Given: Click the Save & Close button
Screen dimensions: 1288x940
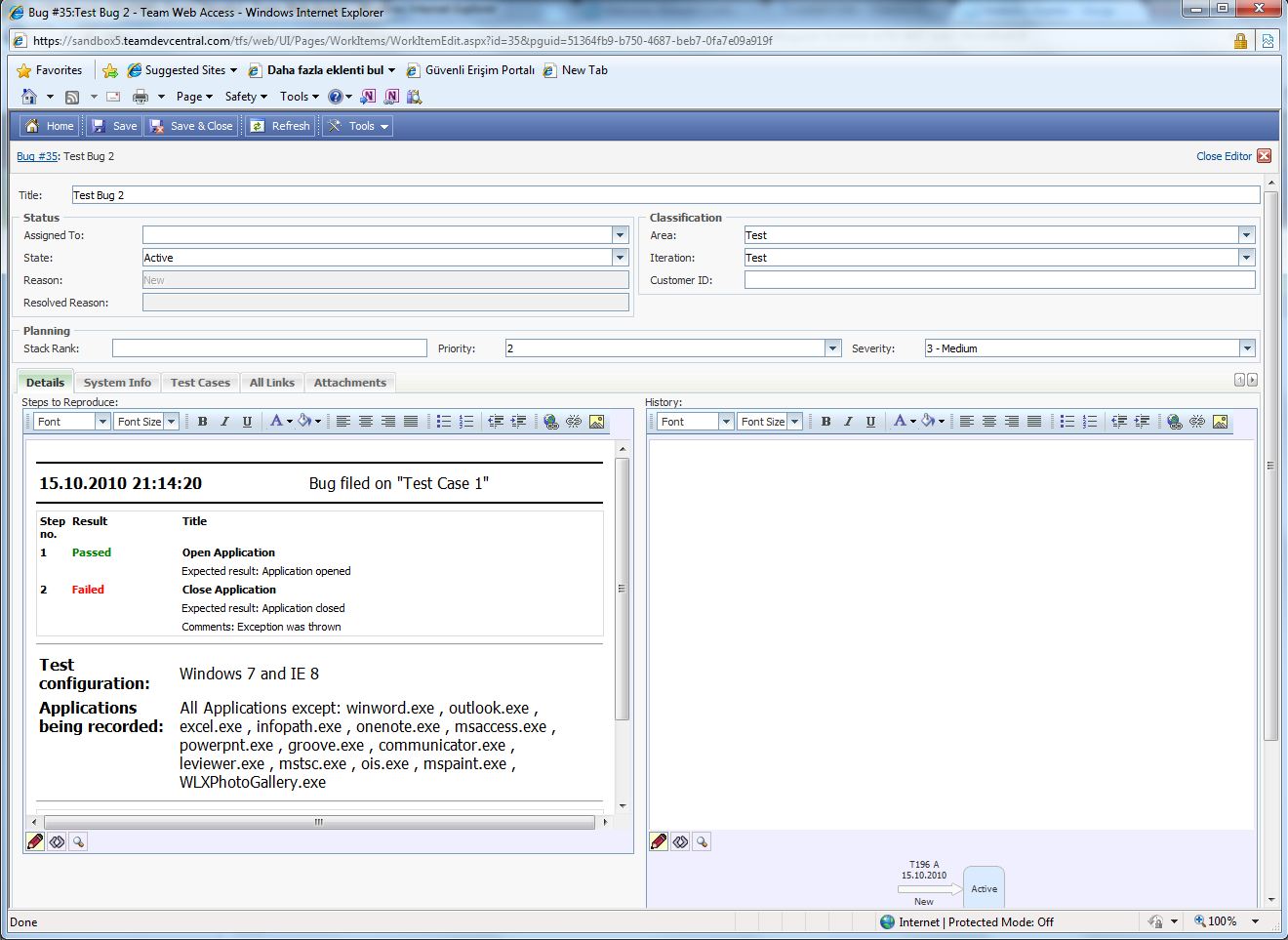Looking at the screenshot, I should (x=191, y=126).
